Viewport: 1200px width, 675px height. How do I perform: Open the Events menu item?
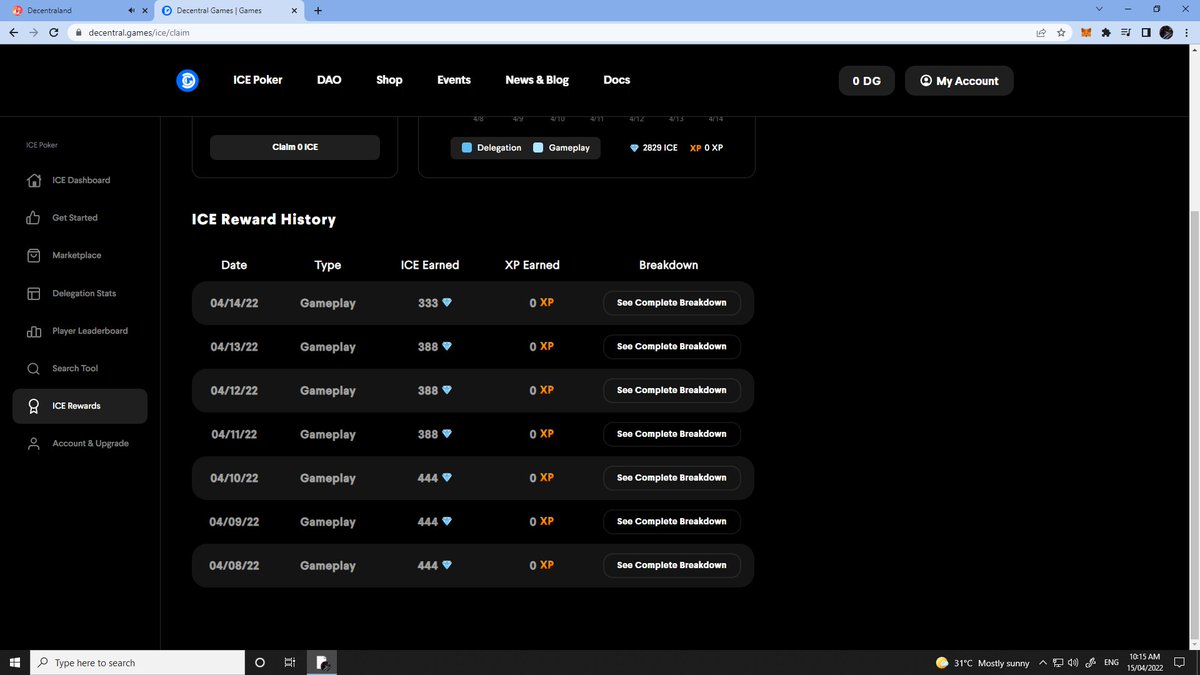click(454, 80)
